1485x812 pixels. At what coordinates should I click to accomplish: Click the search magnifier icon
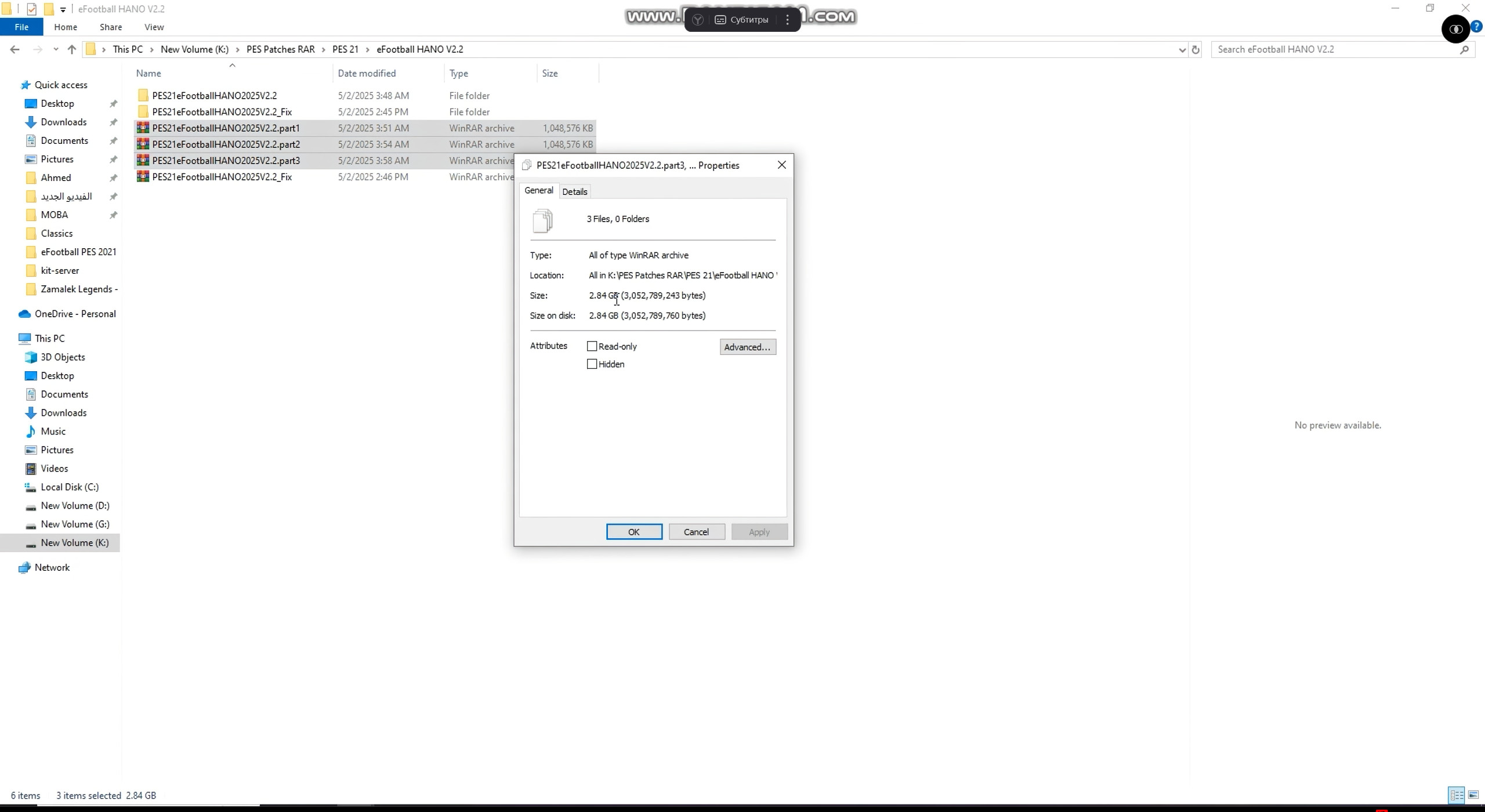click(1464, 50)
